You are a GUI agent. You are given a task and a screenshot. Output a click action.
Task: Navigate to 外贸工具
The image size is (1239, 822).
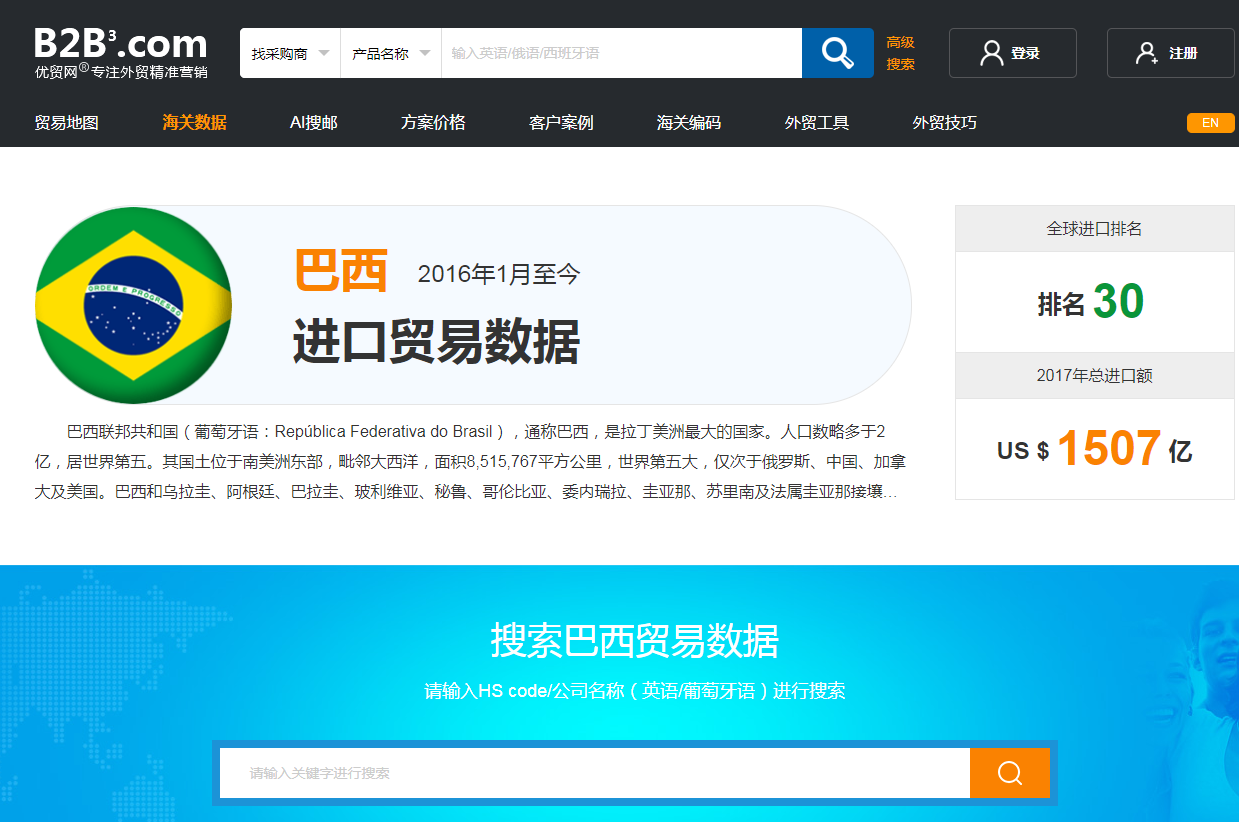[817, 123]
